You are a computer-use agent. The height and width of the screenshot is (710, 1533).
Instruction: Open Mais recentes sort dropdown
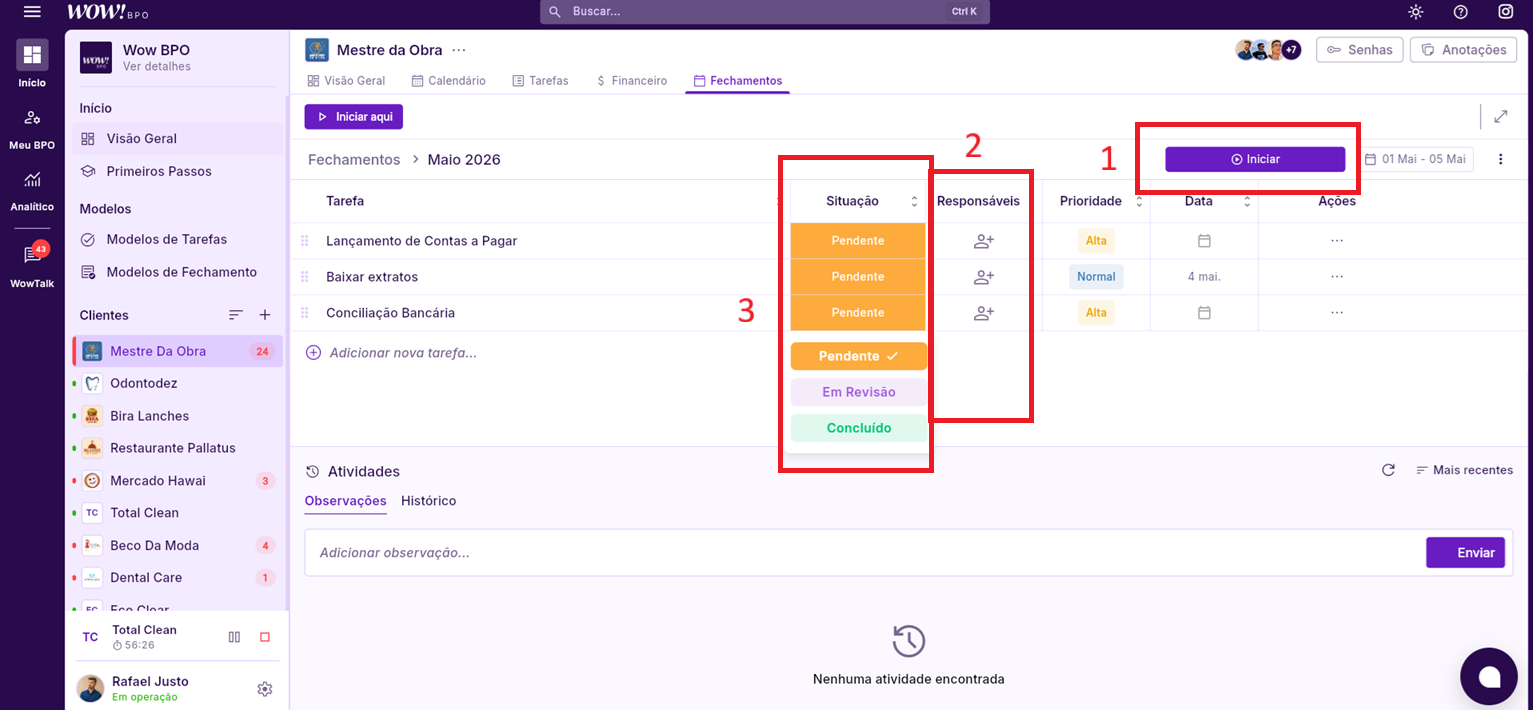click(x=1464, y=470)
